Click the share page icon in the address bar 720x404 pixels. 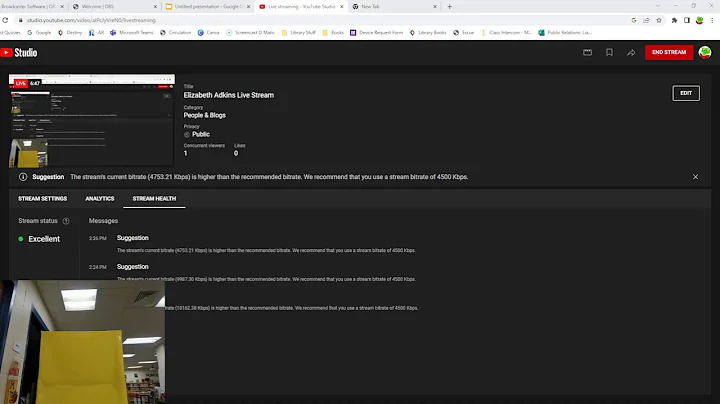click(x=647, y=20)
